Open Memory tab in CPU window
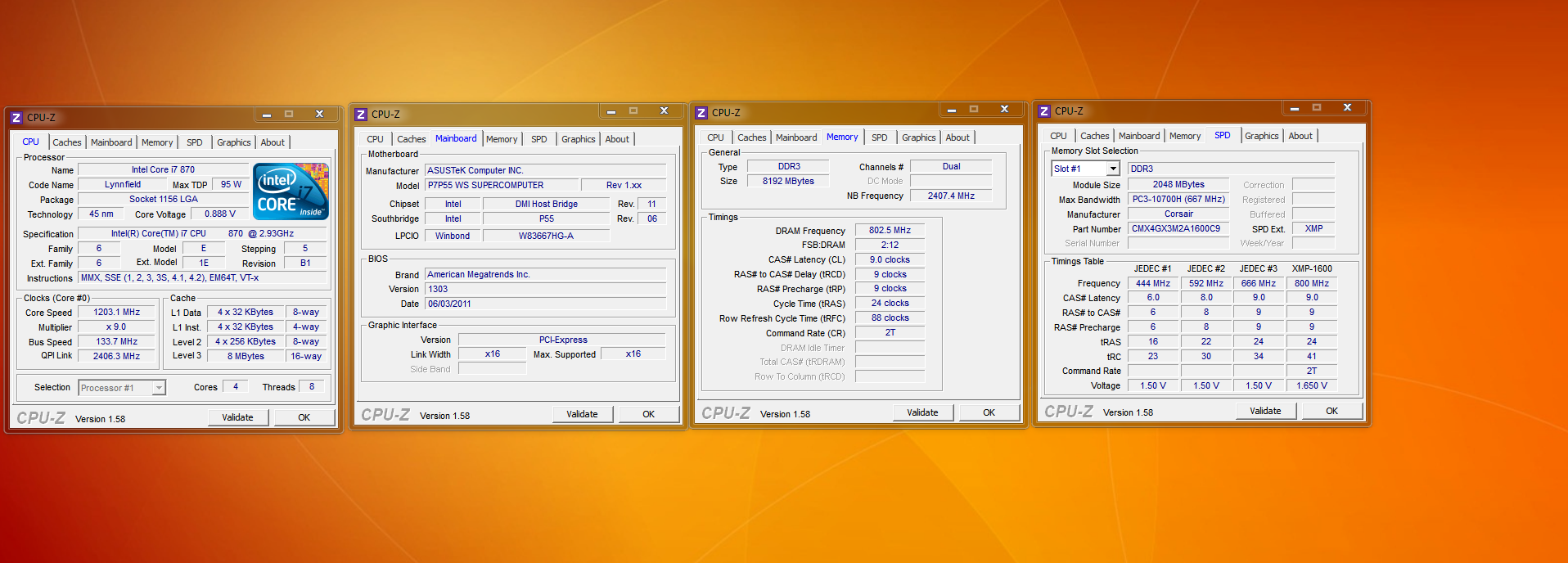This screenshot has width=1568, height=563. tap(157, 142)
